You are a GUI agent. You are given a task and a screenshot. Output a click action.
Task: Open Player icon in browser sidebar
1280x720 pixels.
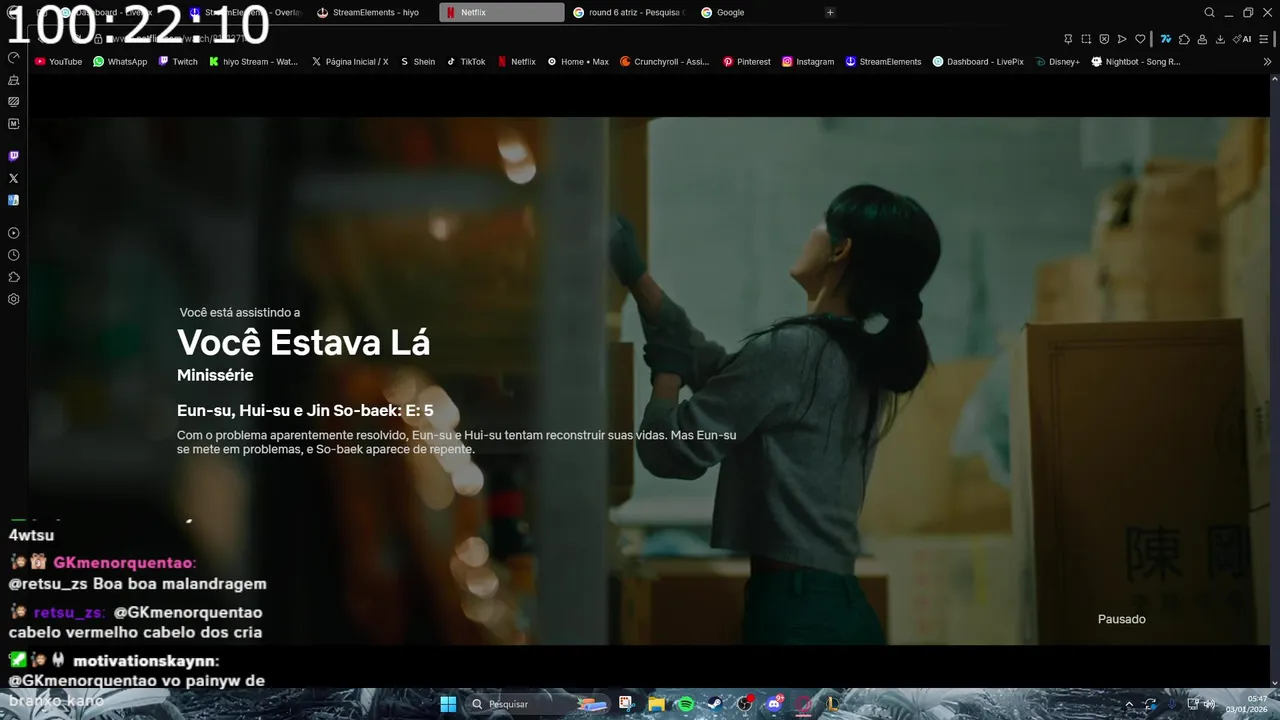14,233
